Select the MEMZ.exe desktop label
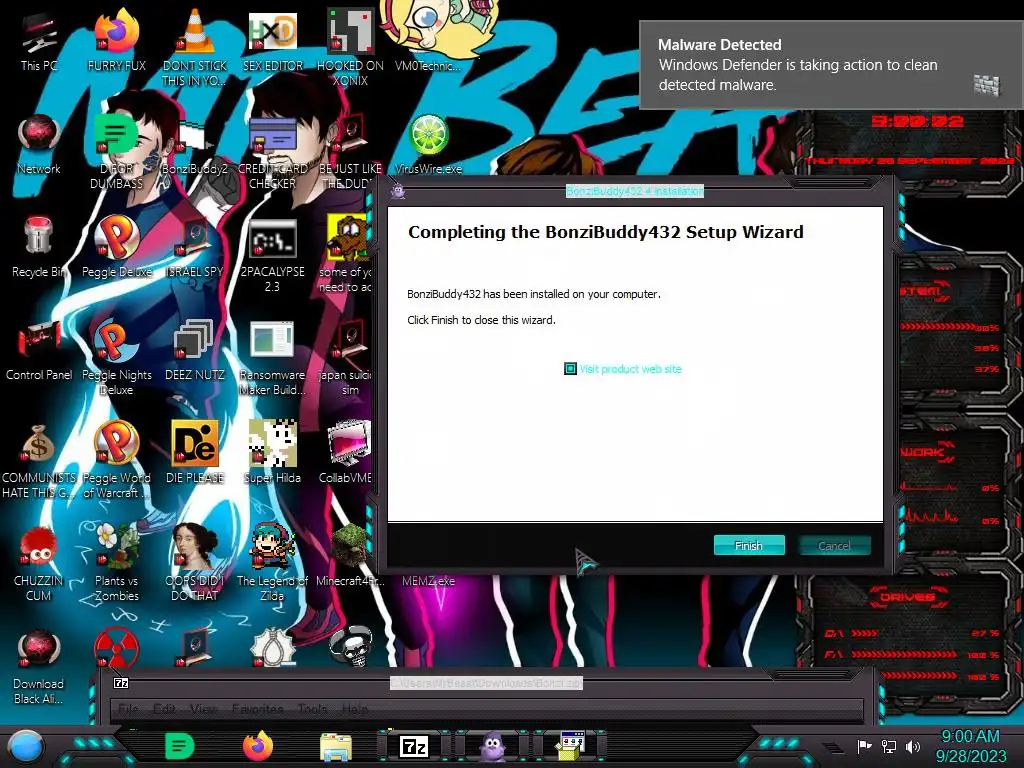Image resolution: width=1024 pixels, height=768 pixels. click(428, 581)
